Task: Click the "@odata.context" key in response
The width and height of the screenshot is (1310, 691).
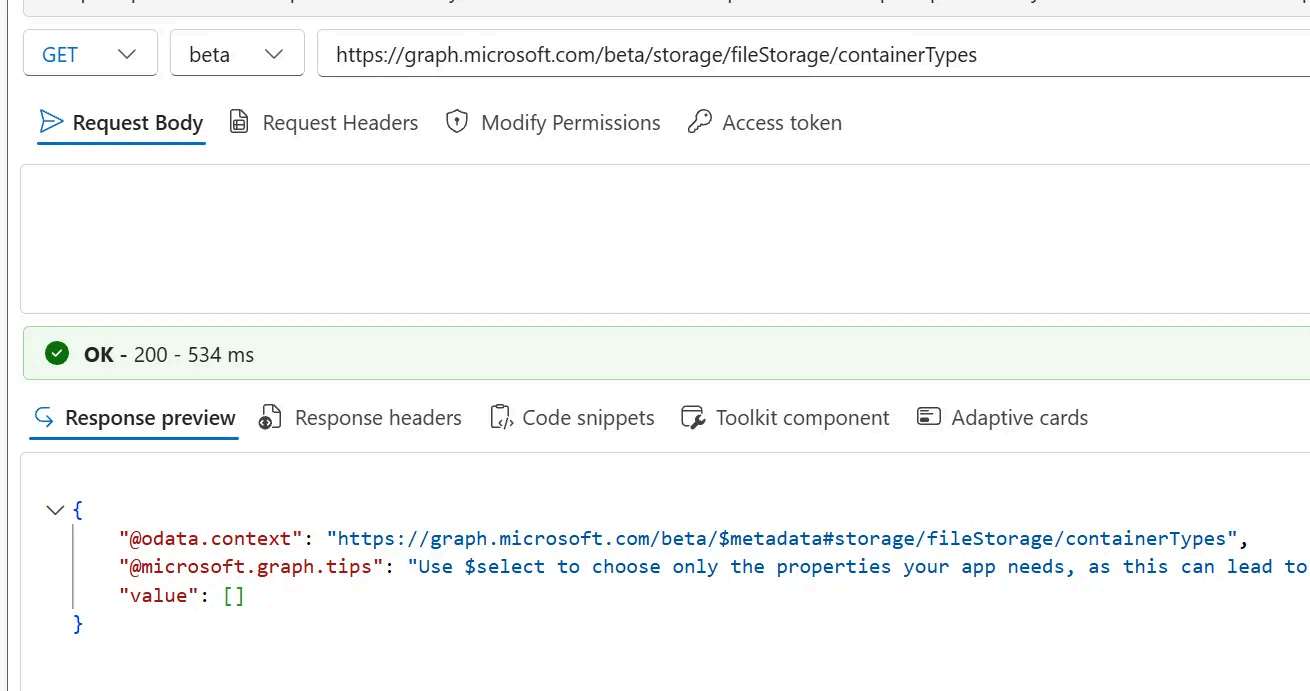Action: point(211,539)
